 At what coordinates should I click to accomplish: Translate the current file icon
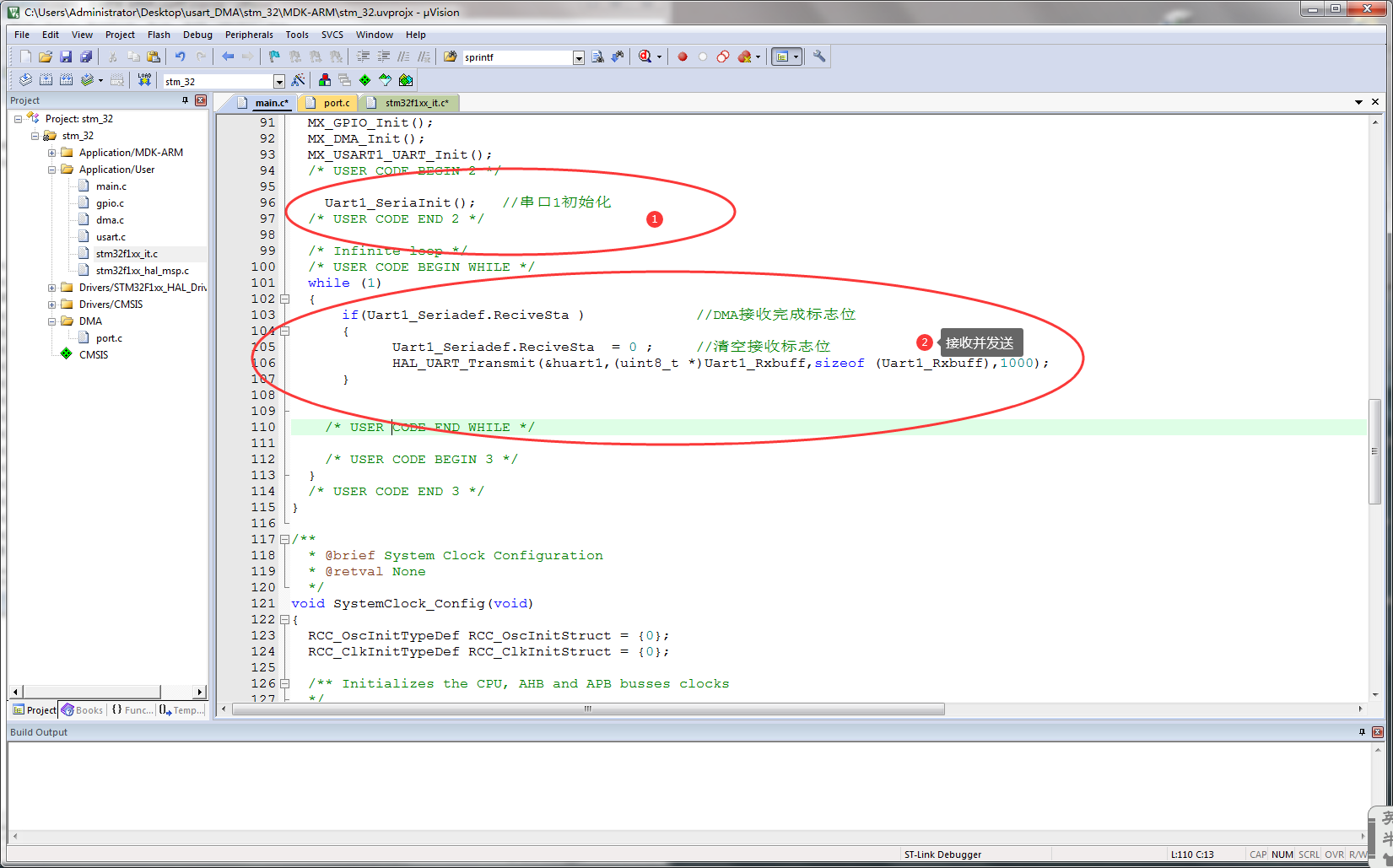(x=25, y=80)
